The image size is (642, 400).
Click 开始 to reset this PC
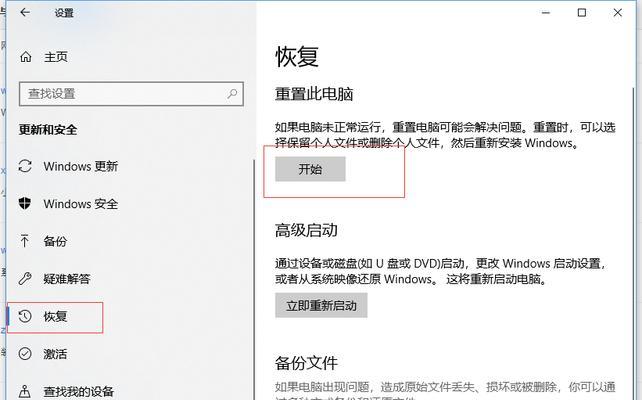tap(310, 169)
